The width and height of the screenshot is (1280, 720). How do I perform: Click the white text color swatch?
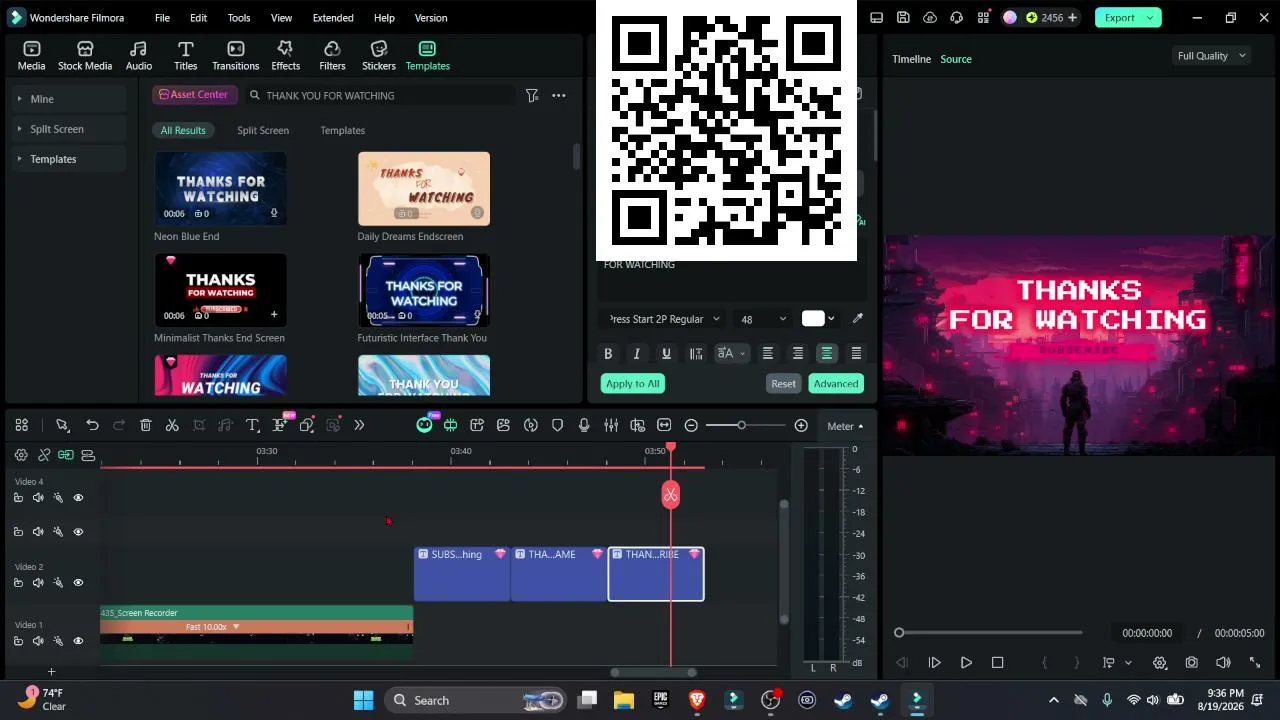pos(813,319)
